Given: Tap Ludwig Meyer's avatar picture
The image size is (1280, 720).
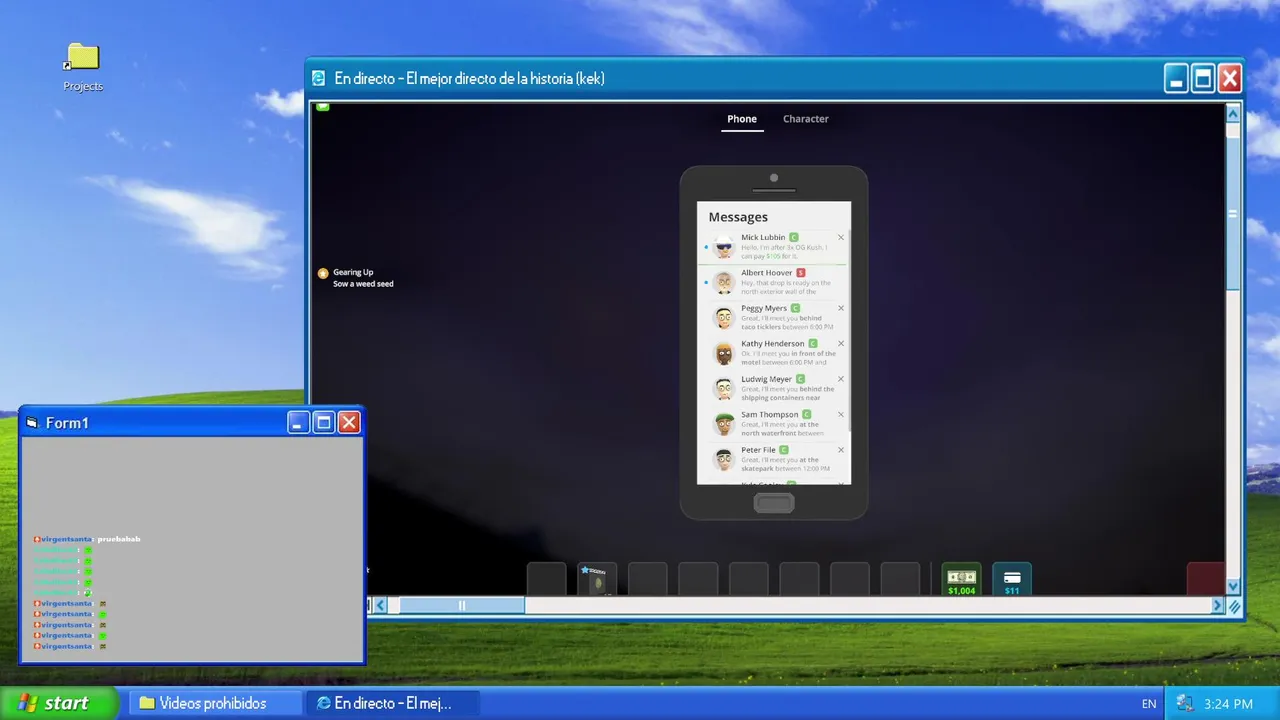Looking at the screenshot, I should point(724,389).
